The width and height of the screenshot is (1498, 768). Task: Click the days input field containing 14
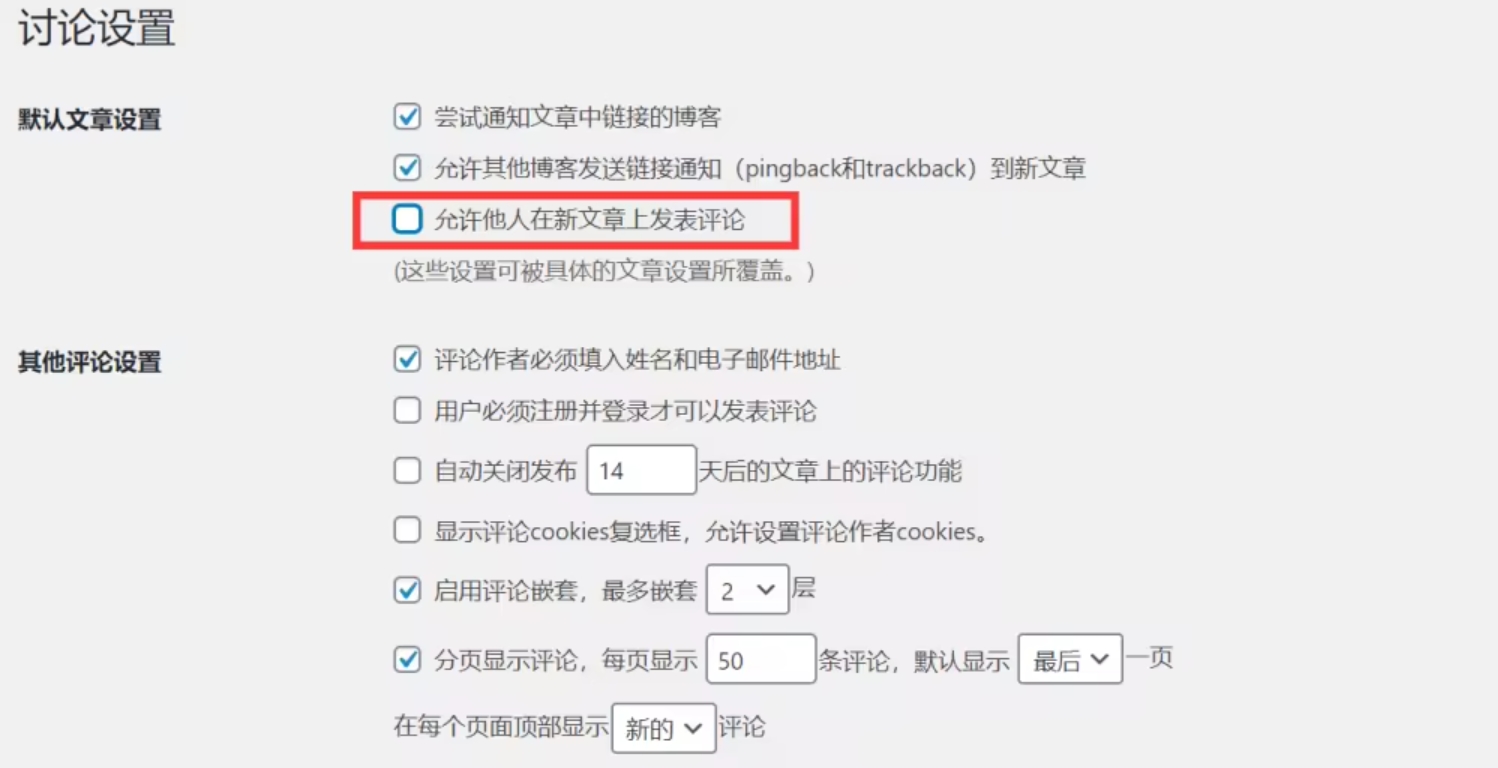[x=641, y=470]
